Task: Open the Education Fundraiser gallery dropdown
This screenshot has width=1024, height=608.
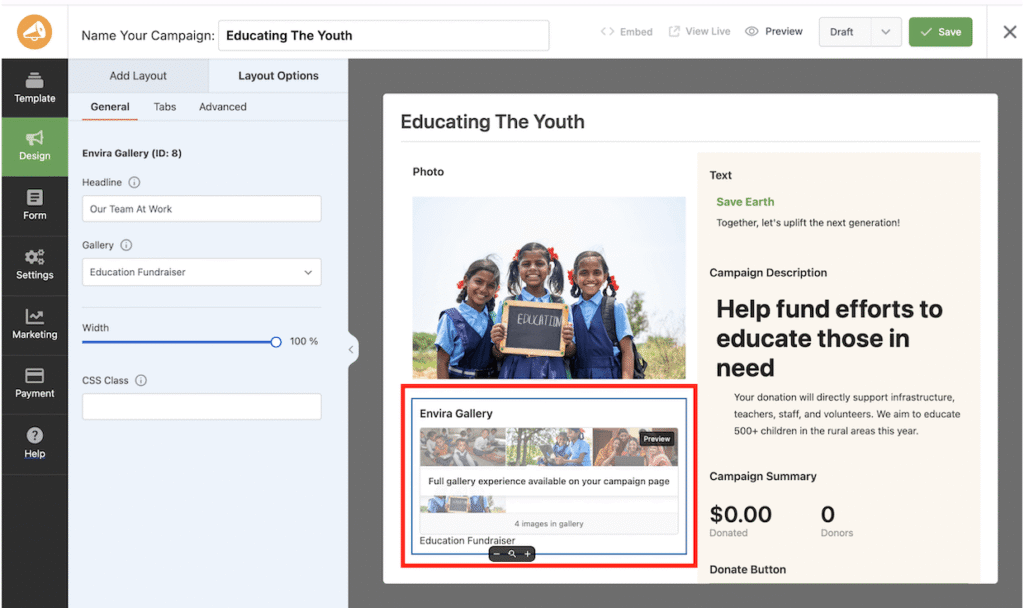Action: pos(200,271)
